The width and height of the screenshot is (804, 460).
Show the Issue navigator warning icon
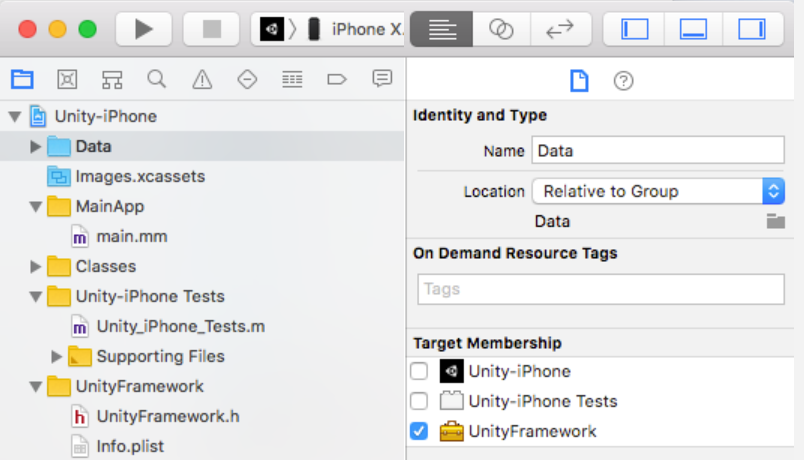coord(202,79)
